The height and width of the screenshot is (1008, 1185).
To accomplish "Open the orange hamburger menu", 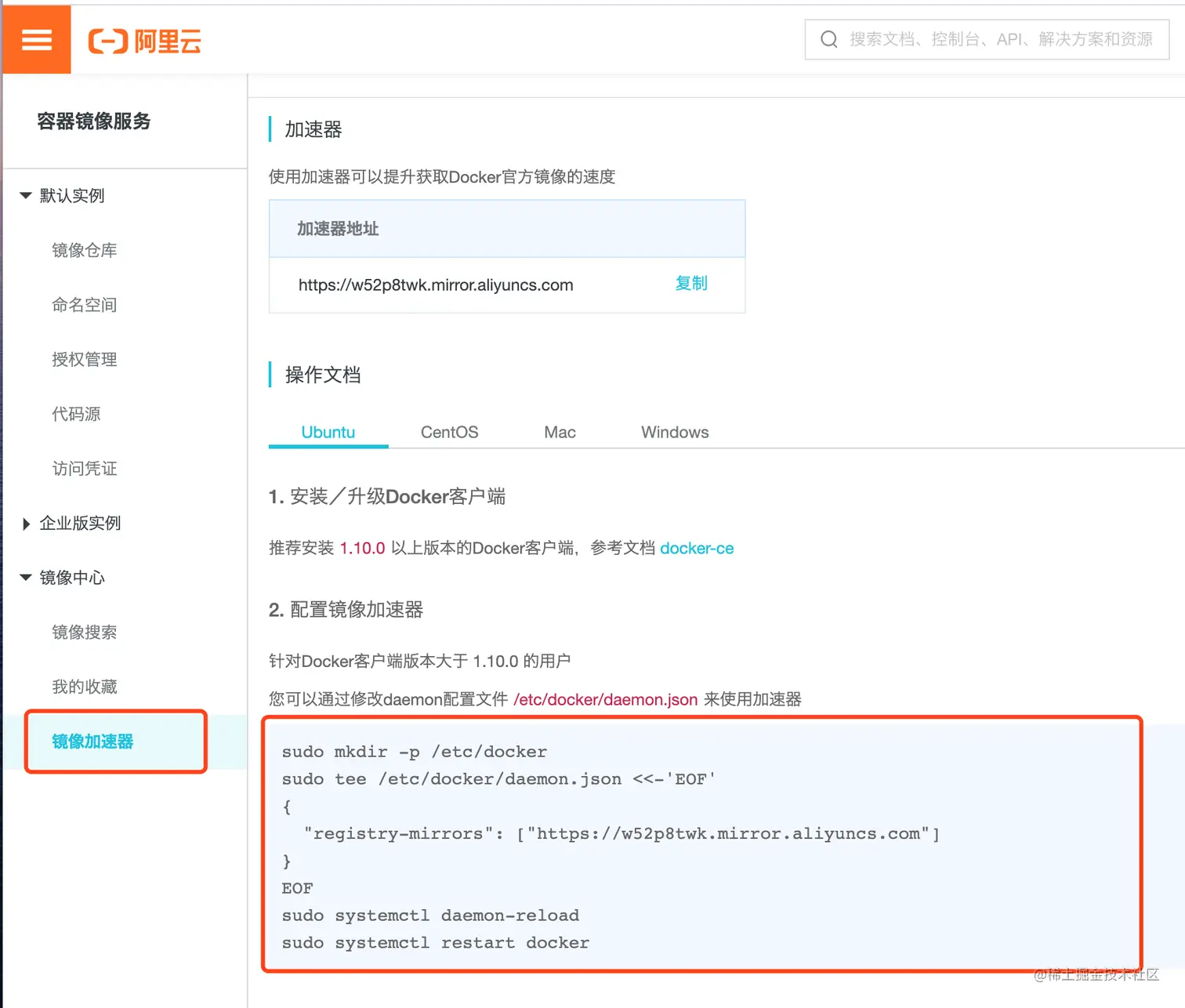I will click(36, 39).
